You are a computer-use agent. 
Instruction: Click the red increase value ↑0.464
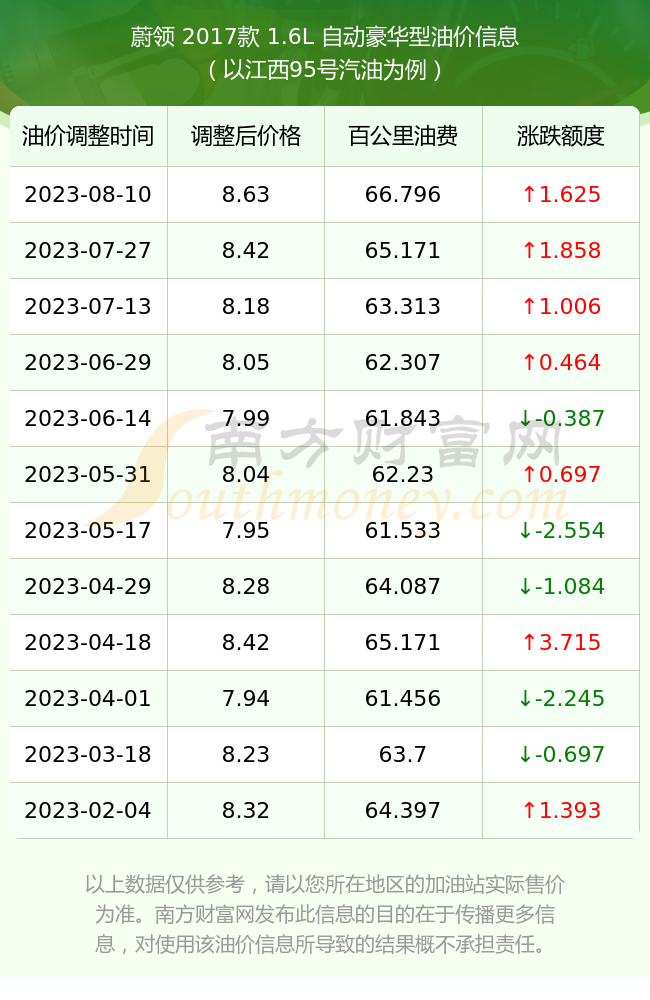[x=561, y=363]
